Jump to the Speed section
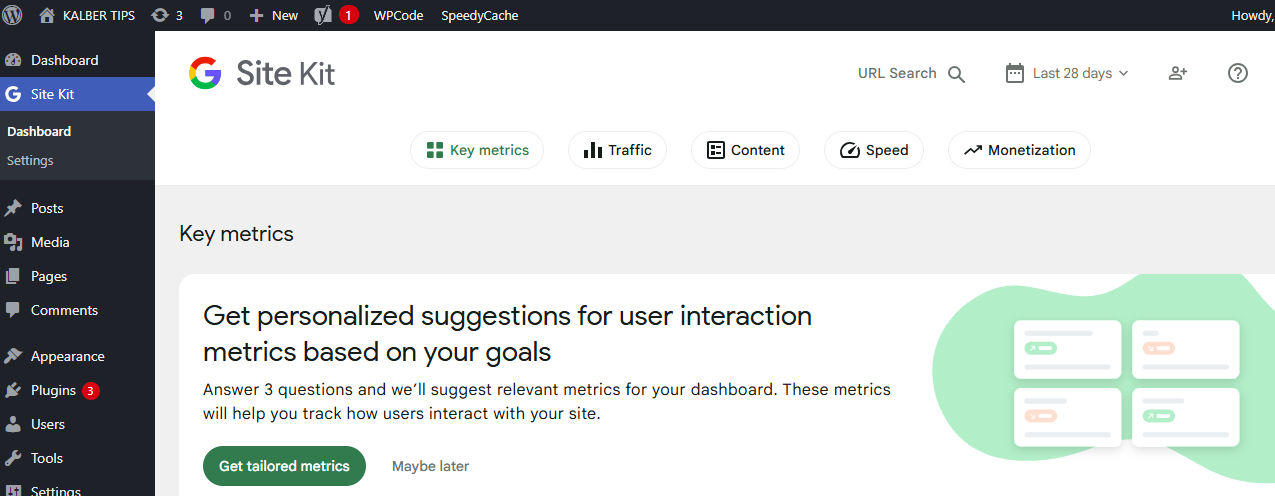The width and height of the screenshot is (1275, 496). [874, 150]
